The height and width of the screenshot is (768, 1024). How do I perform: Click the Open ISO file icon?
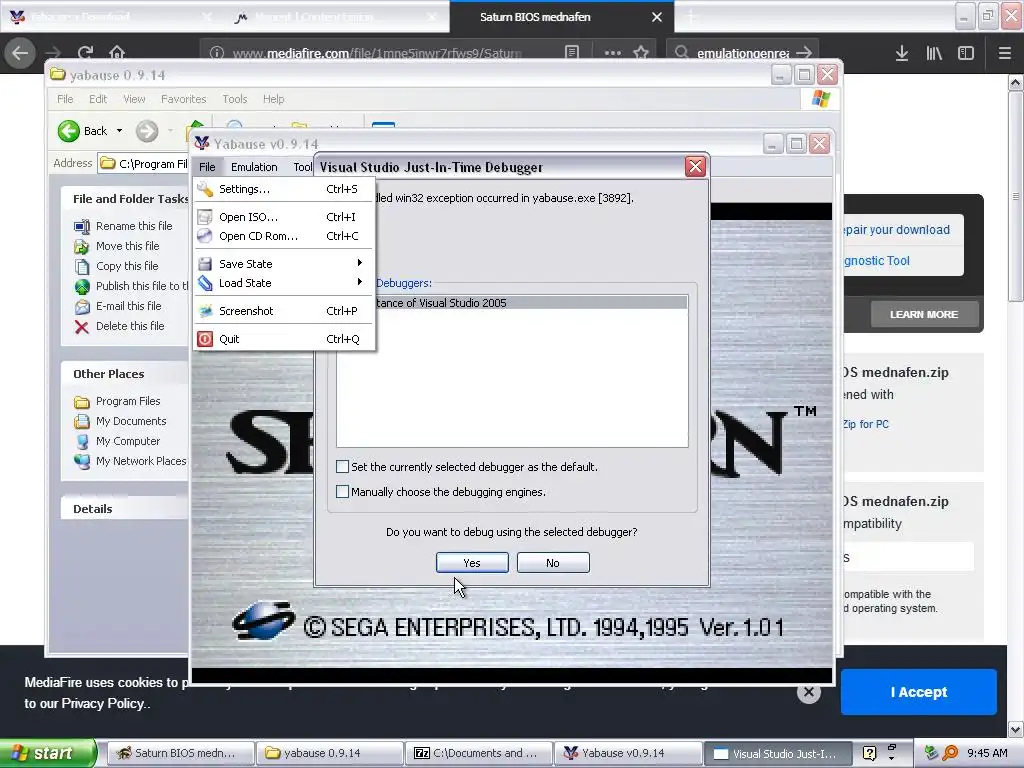(205, 217)
